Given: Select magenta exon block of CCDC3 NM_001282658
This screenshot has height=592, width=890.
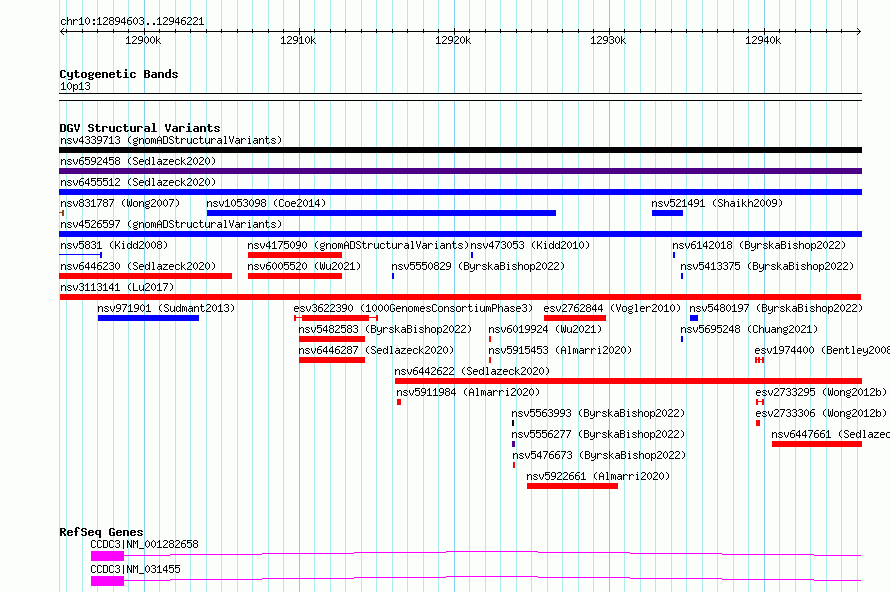Looking at the screenshot, I should point(107,556).
